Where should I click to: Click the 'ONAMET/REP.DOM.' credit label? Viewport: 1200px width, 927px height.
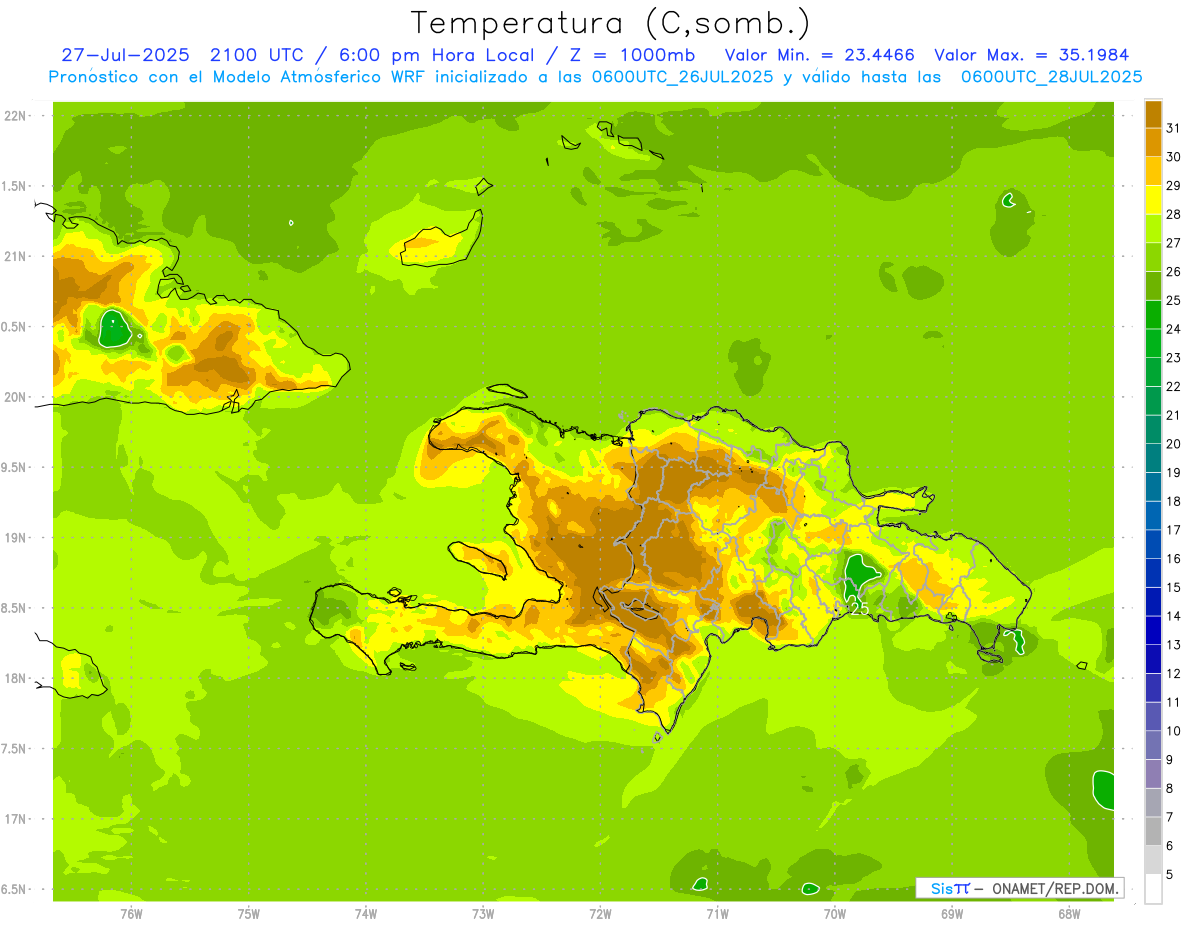[x=1054, y=888]
